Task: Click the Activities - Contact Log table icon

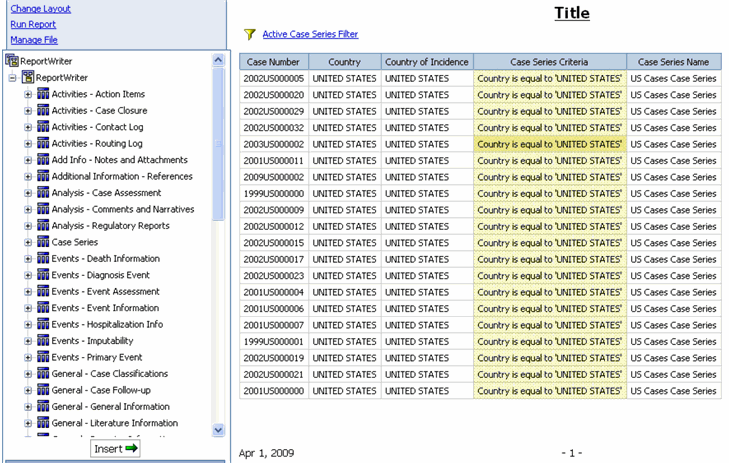Action: pyautogui.click(x=43, y=127)
